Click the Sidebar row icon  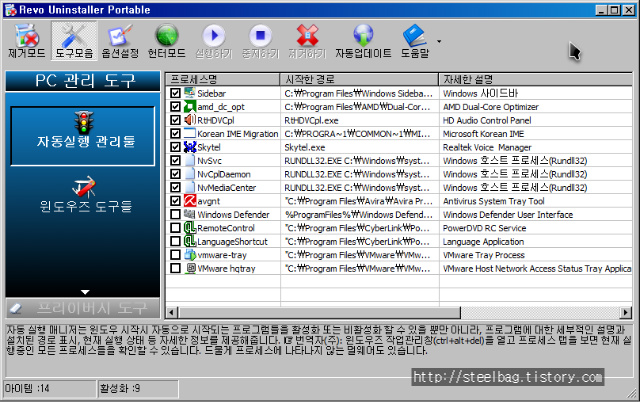pos(190,93)
